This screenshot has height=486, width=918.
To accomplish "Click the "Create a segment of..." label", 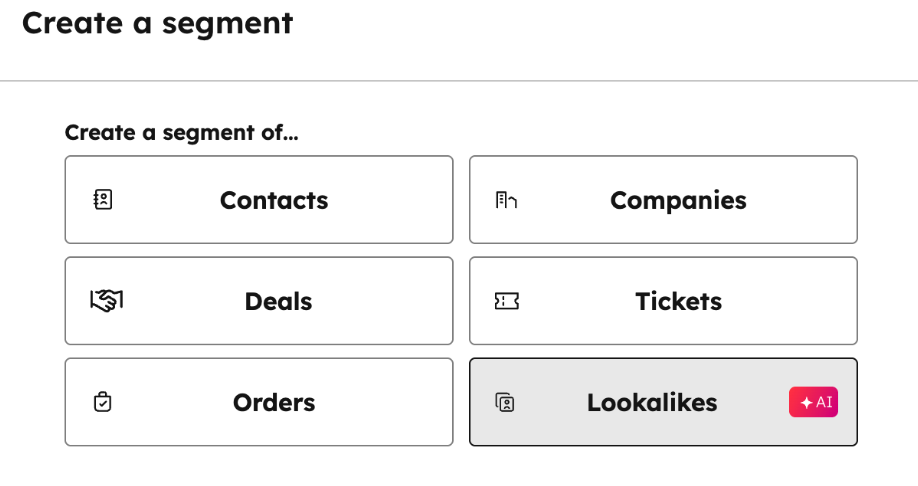I will pyautogui.click(x=181, y=132).
